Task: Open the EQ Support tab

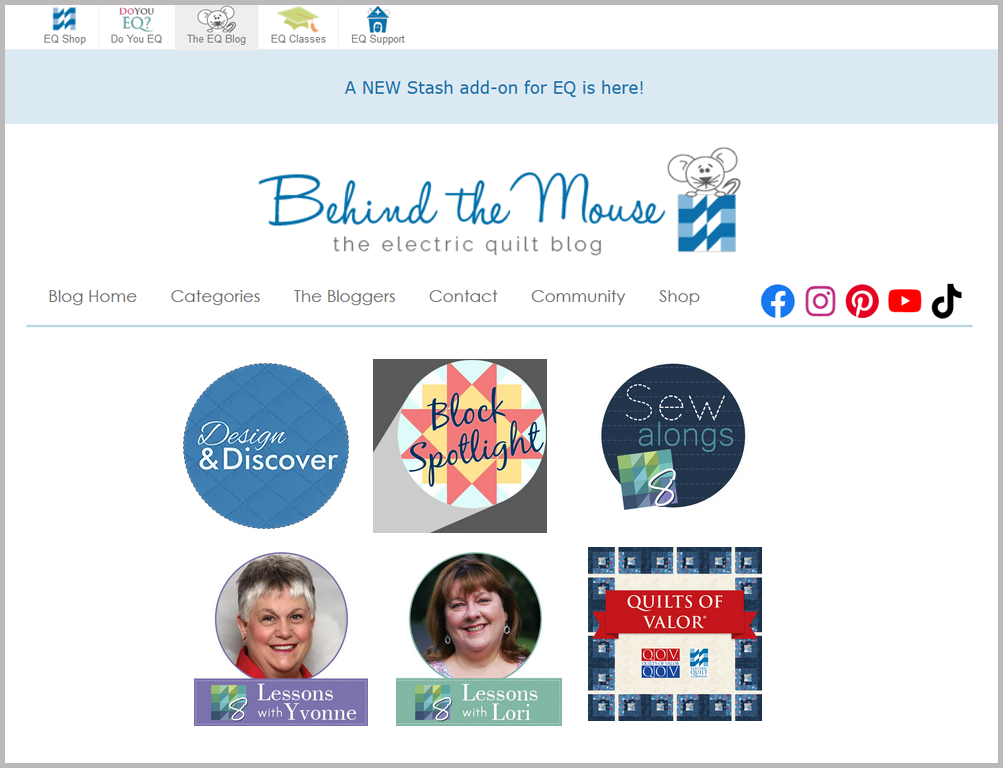Action: [x=378, y=26]
